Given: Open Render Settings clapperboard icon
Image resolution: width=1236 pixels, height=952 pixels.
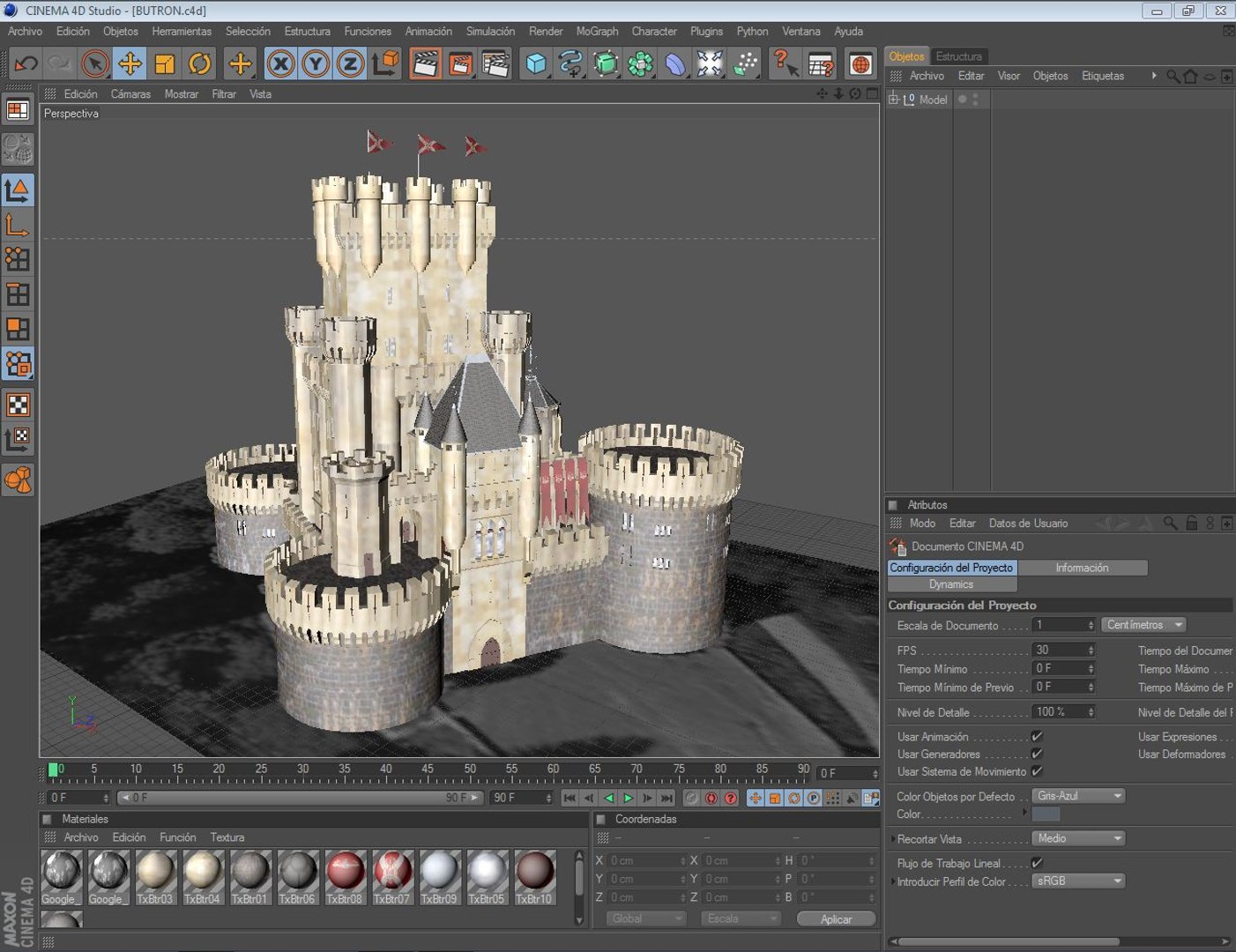Looking at the screenshot, I should [496, 63].
